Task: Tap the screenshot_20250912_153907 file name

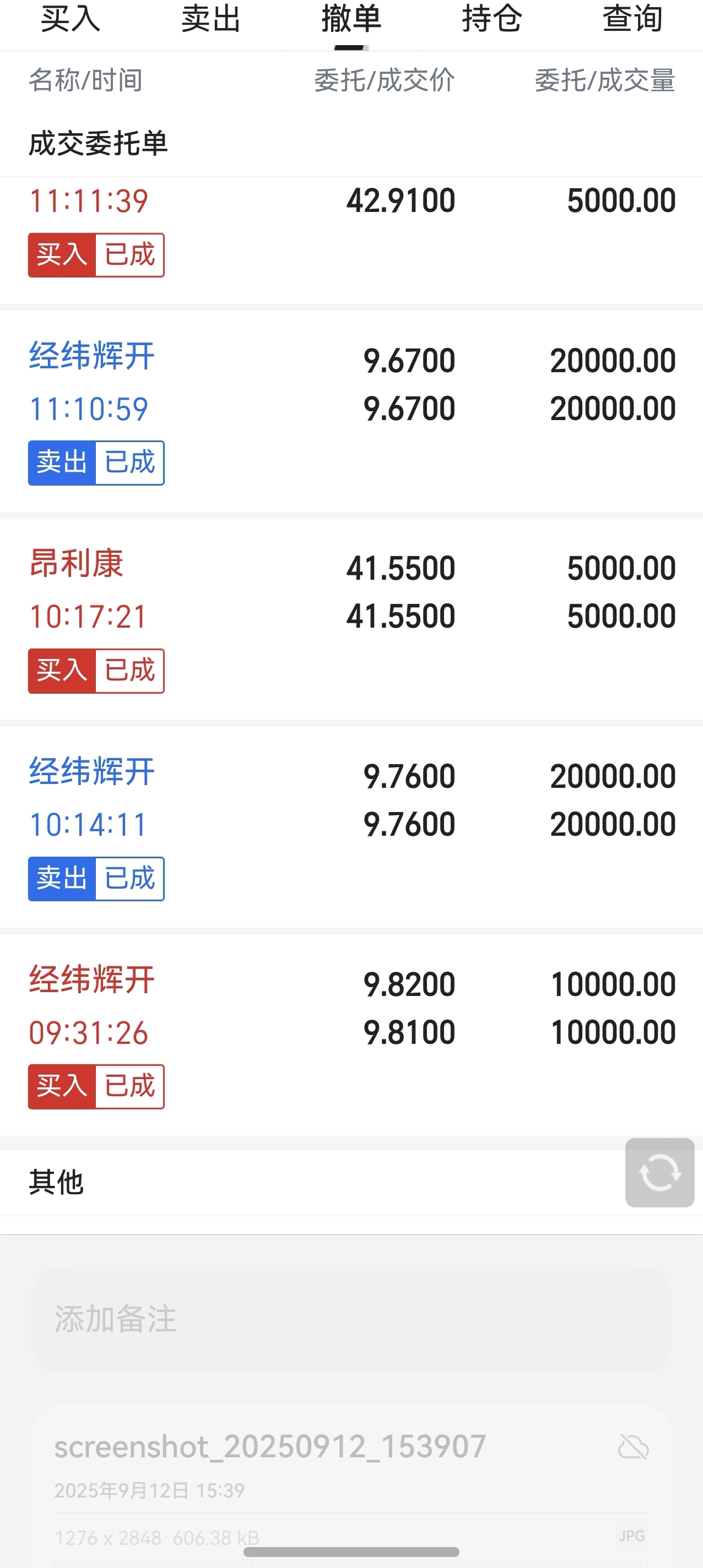Action: point(270,1446)
